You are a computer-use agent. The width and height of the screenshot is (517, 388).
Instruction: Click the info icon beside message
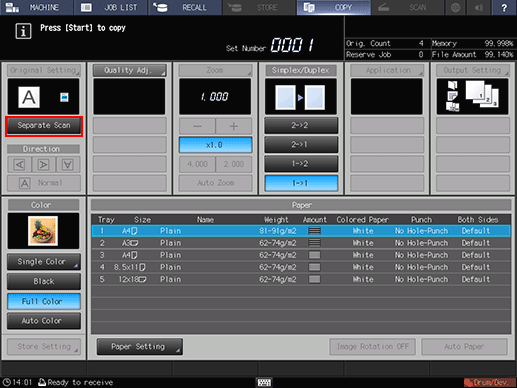(x=23, y=31)
